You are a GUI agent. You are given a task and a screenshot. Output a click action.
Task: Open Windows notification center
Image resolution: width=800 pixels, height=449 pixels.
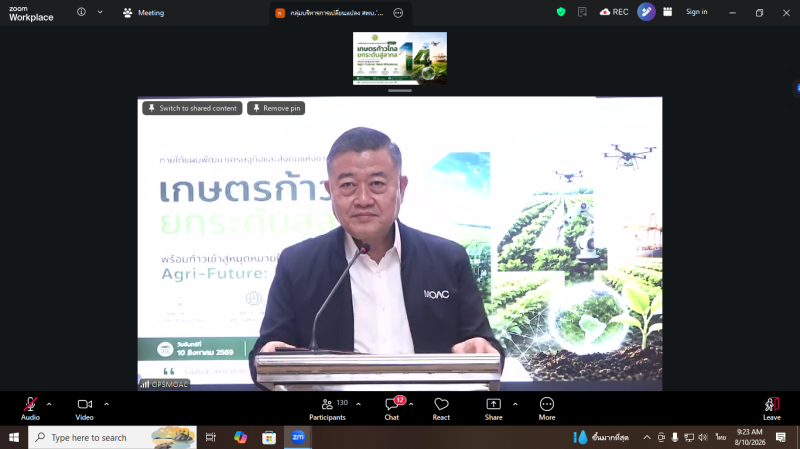[x=781, y=437]
